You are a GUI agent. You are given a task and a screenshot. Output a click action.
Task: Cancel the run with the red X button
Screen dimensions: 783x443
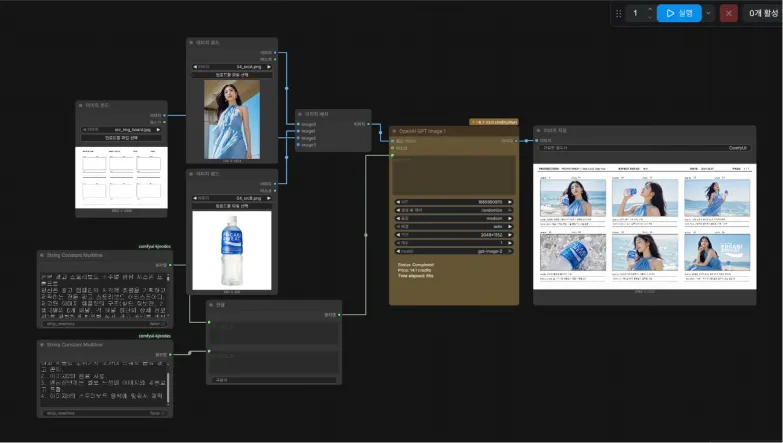(x=729, y=13)
